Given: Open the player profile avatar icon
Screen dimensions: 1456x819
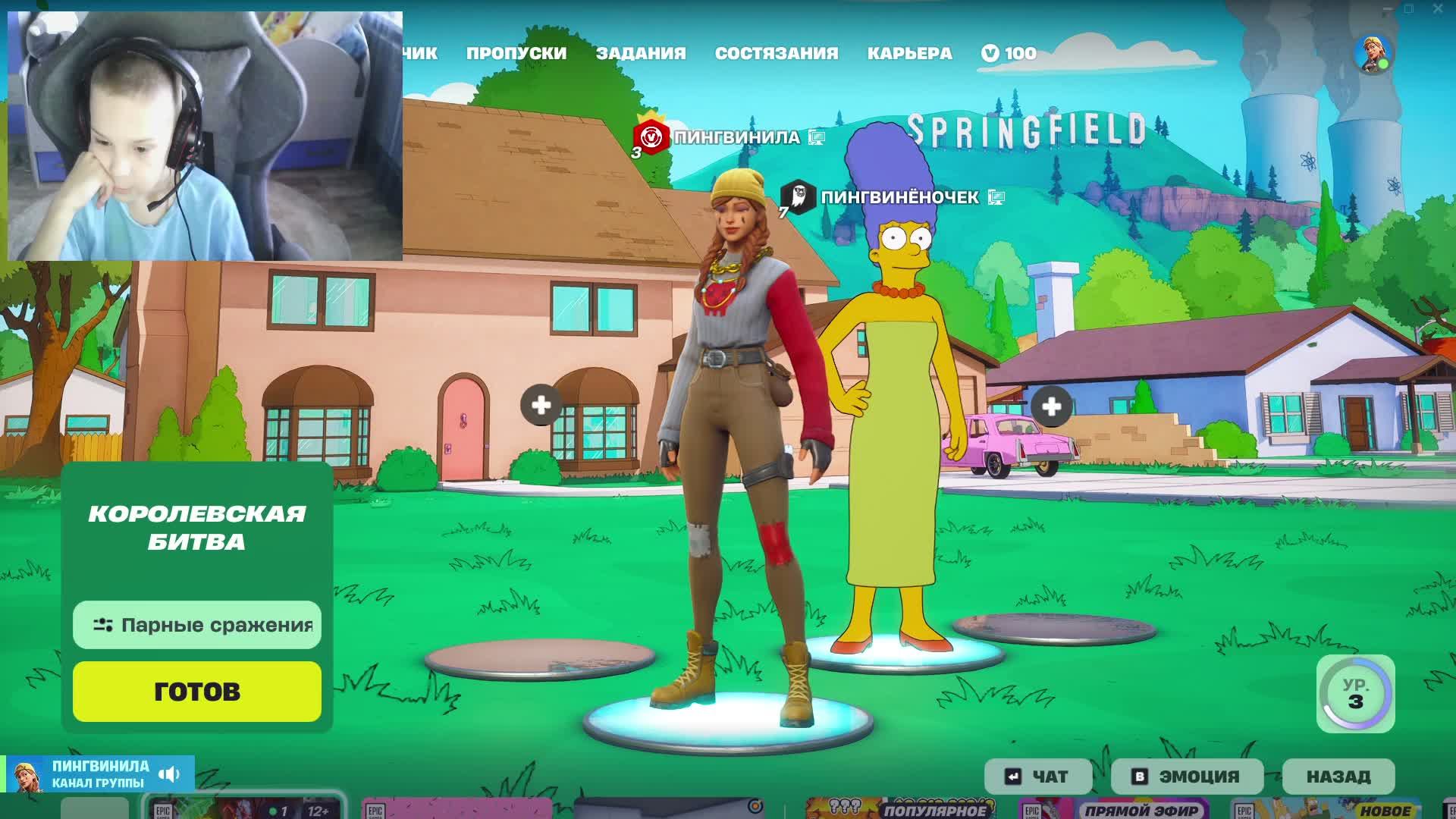Looking at the screenshot, I should click(x=1373, y=53).
